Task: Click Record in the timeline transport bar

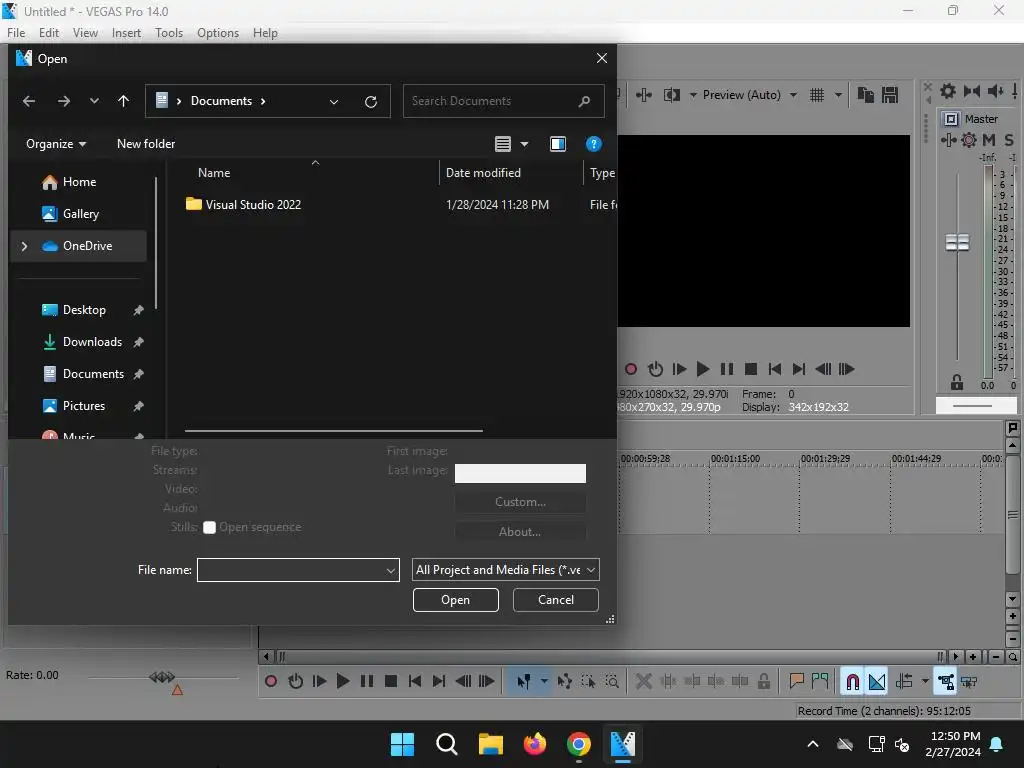Action: tap(270, 681)
